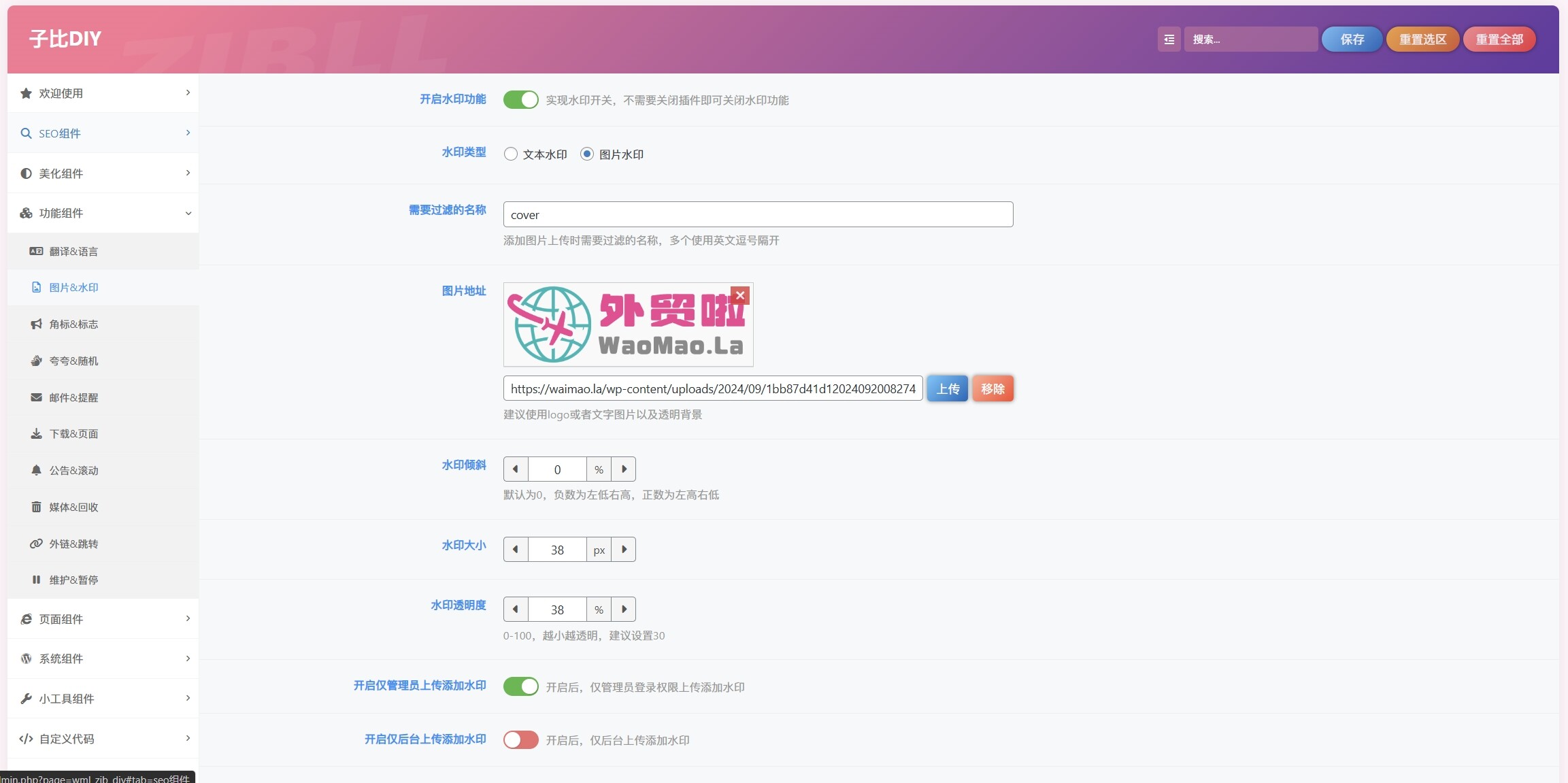Expand the 页面组件 section
The height and width of the screenshot is (783, 1568).
[102, 618]
